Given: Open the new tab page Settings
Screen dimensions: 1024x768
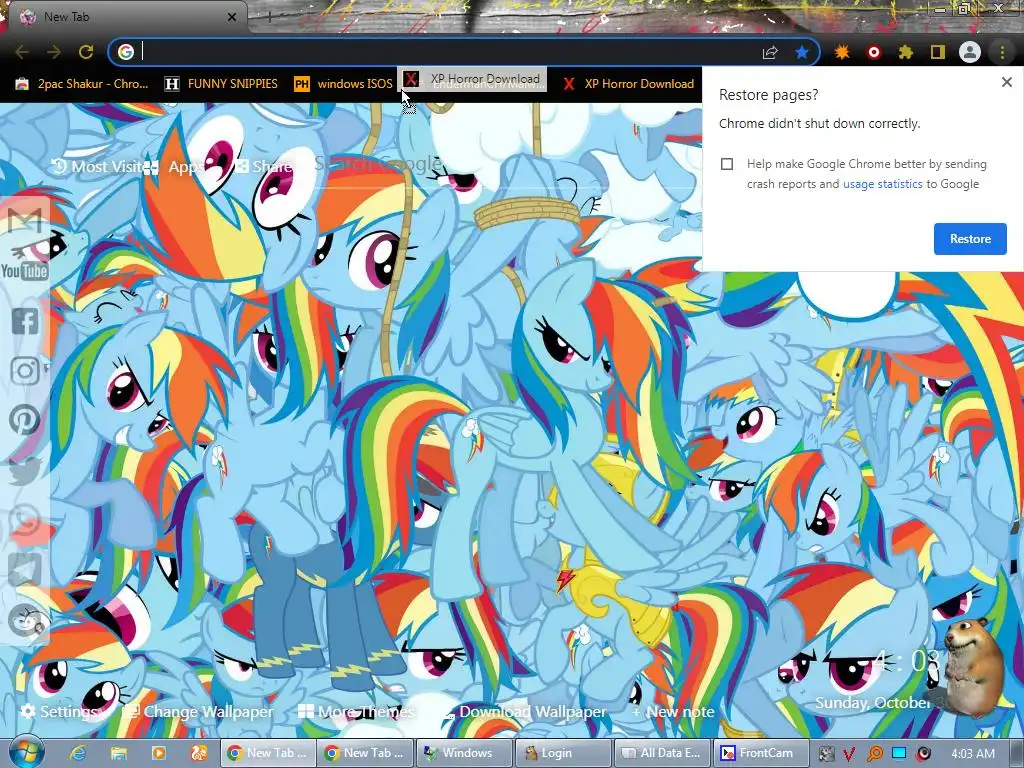Looking at the screenshot, I should pyautogui.click(x=57, y=711).
